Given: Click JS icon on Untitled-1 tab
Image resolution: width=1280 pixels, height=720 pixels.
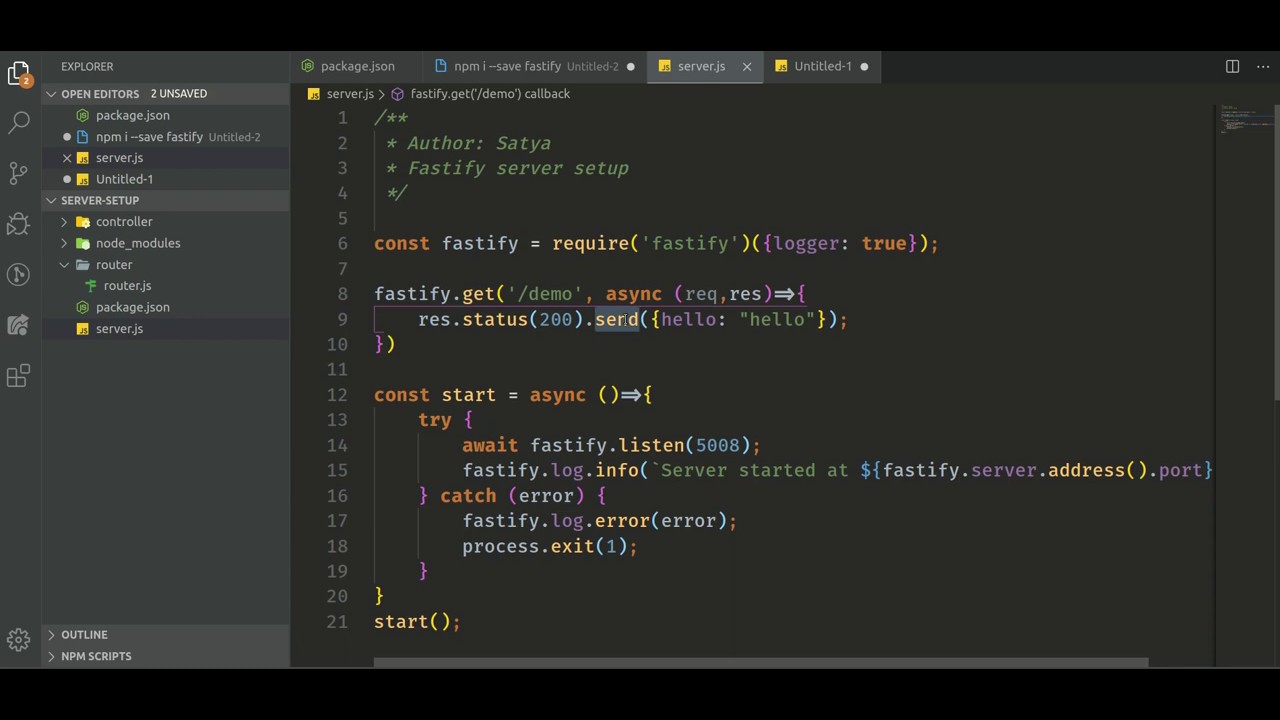Looking at the screenshot, I should 782,66.
